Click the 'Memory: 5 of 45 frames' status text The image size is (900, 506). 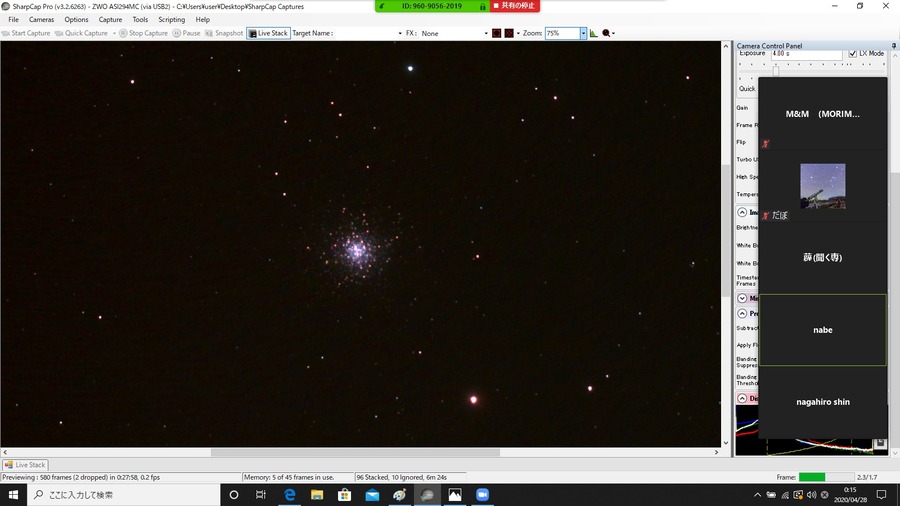289,477
